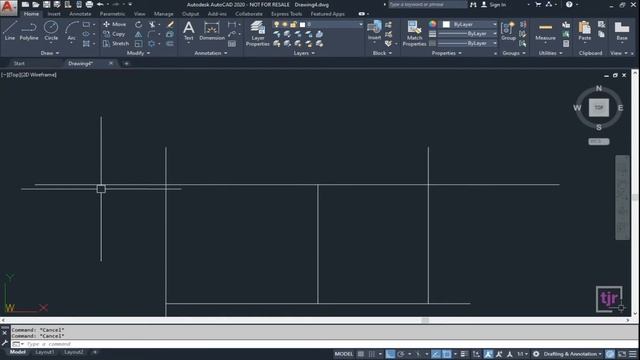Expand the Modify panel dropdown
This screenshot has width=640, height=360.
point(138,53)
